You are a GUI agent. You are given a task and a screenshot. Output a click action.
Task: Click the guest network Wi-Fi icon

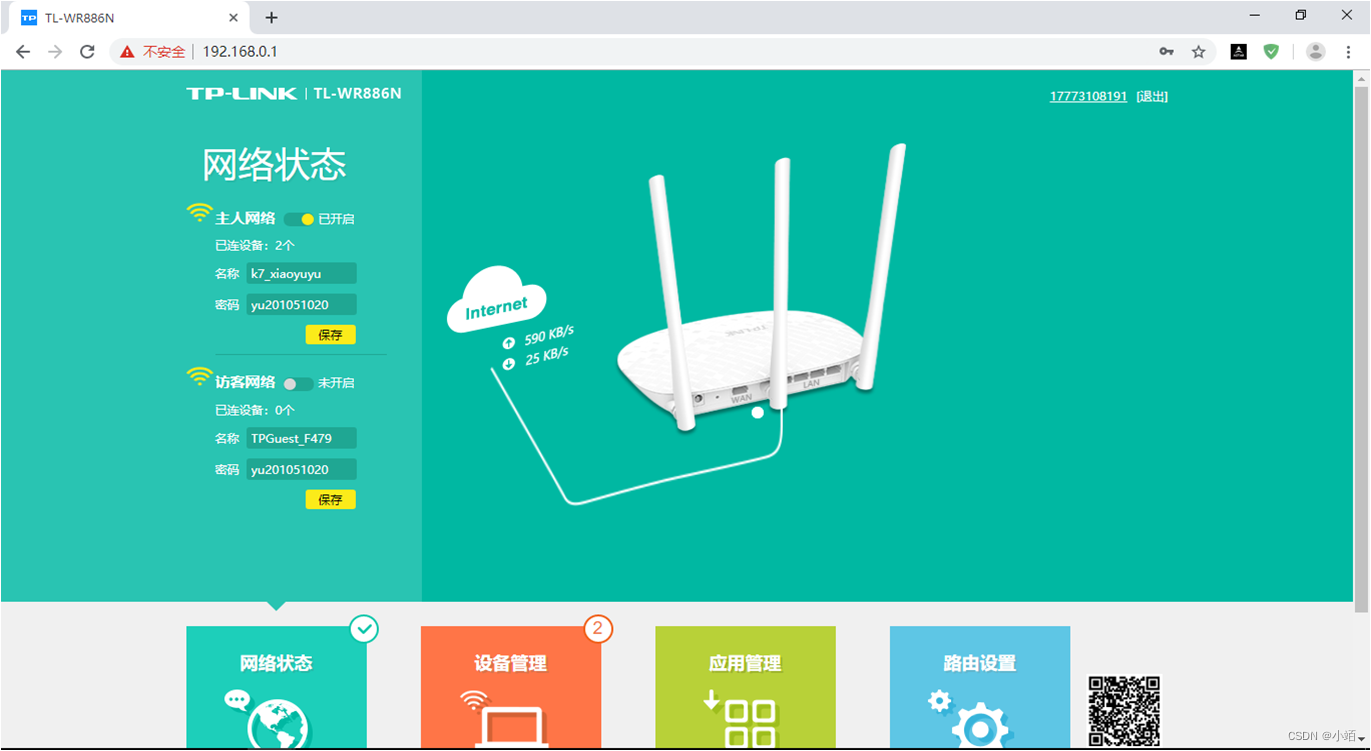[x=199, y=377]
